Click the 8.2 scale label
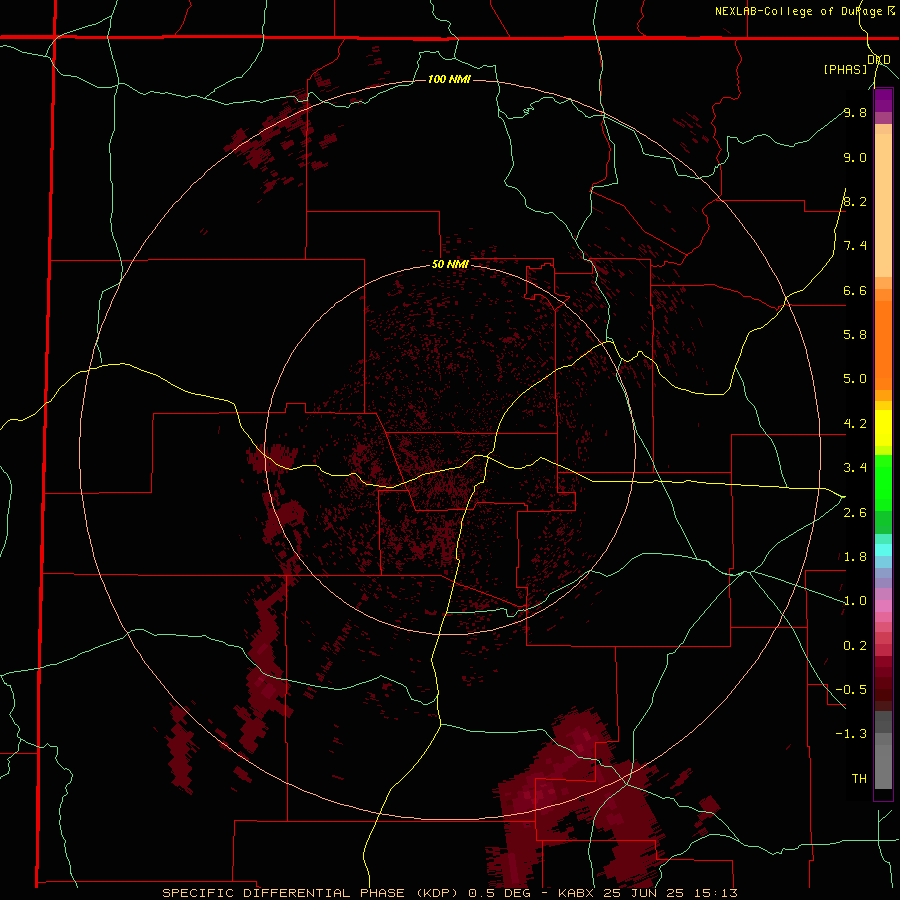This screenshot has height=900, width=900. [855, 201]
